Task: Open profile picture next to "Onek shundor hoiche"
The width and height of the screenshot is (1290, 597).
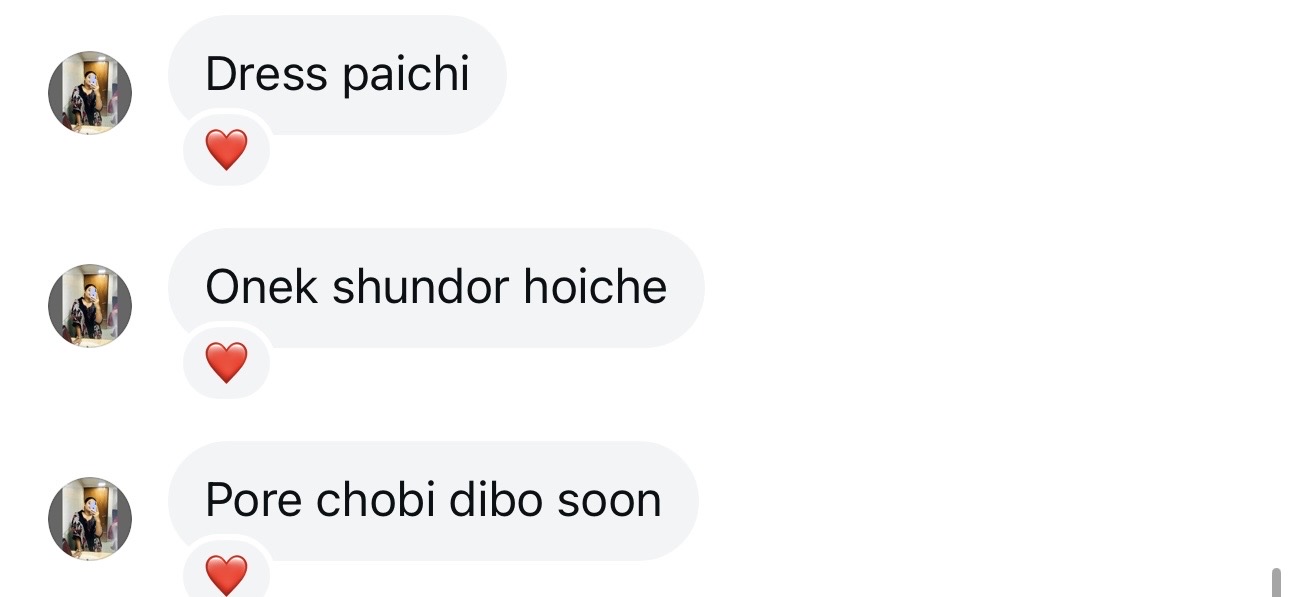Action: click(x=90, y=306)
